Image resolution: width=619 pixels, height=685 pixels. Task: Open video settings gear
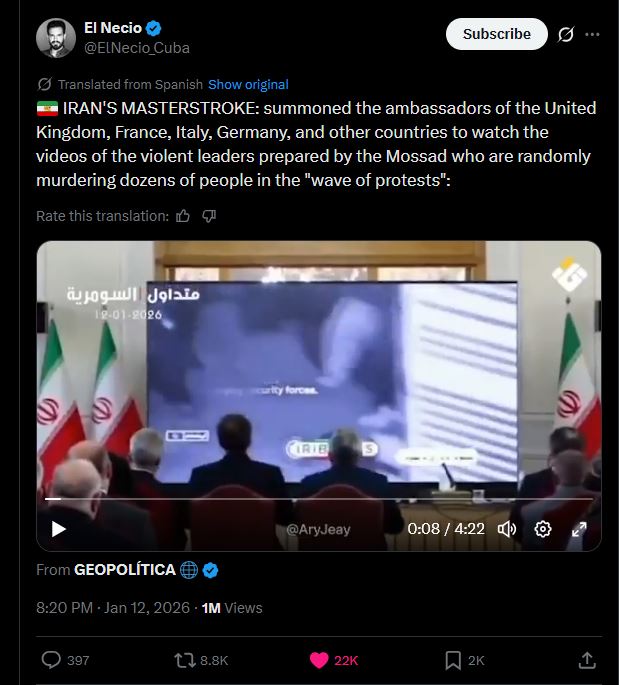(x=543, y=529)
